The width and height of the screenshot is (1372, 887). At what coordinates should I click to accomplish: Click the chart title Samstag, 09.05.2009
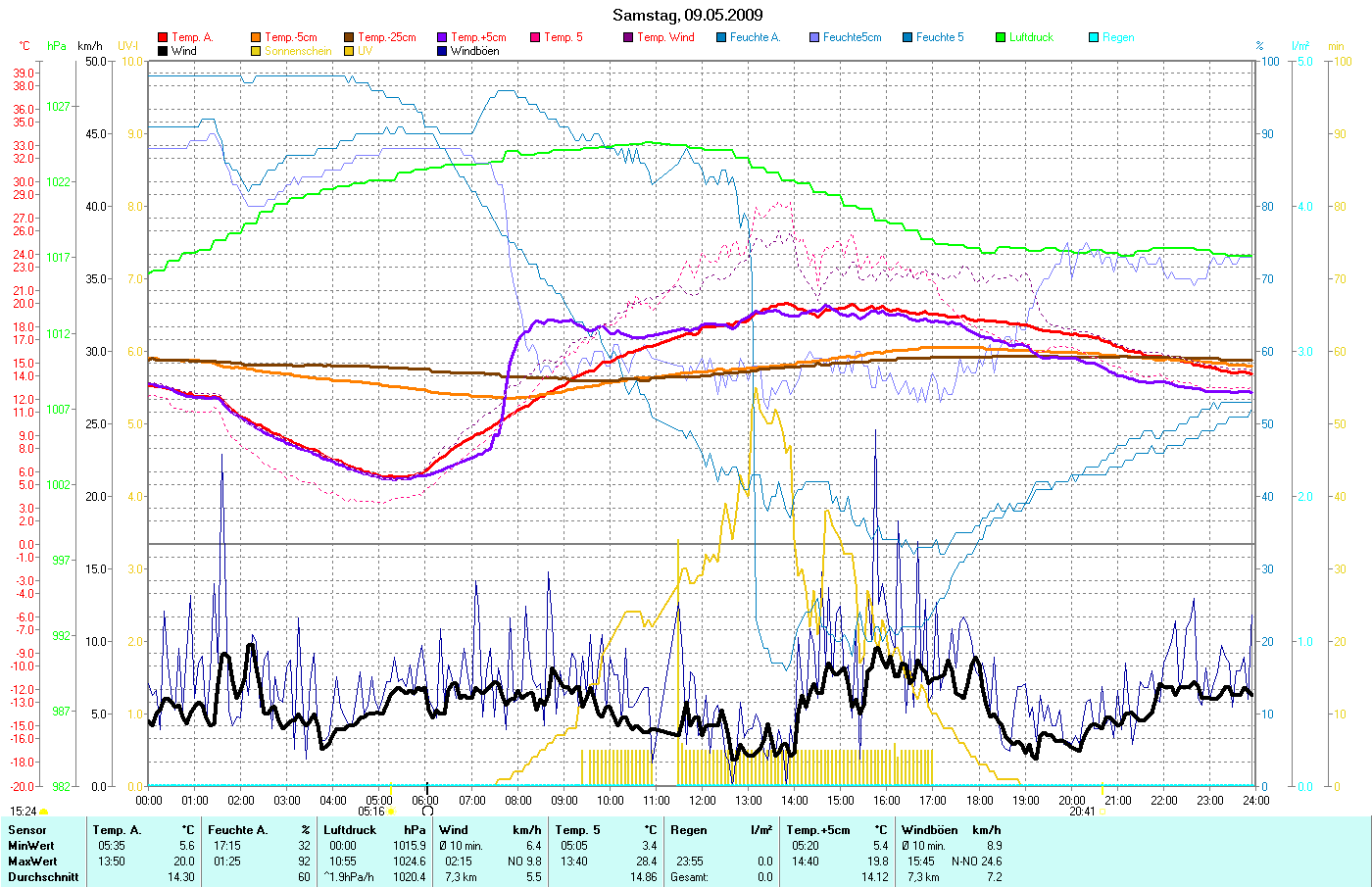tap(687, 15)
